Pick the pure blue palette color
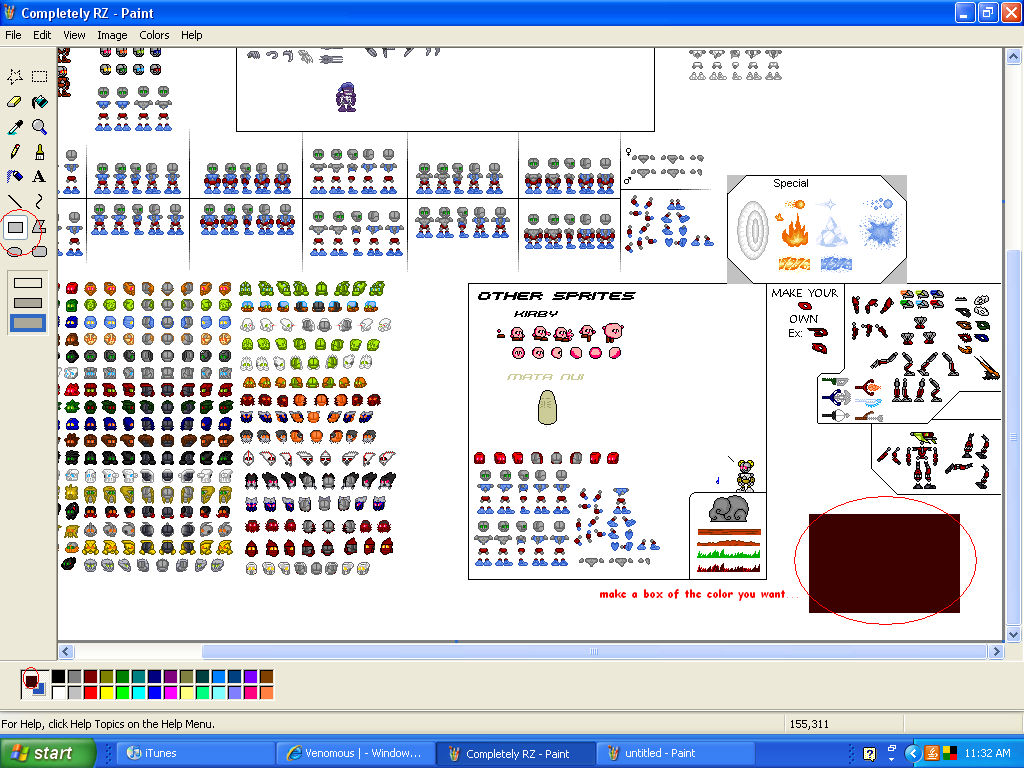Viewport: 1024px width, 768px height. (154, 692)
